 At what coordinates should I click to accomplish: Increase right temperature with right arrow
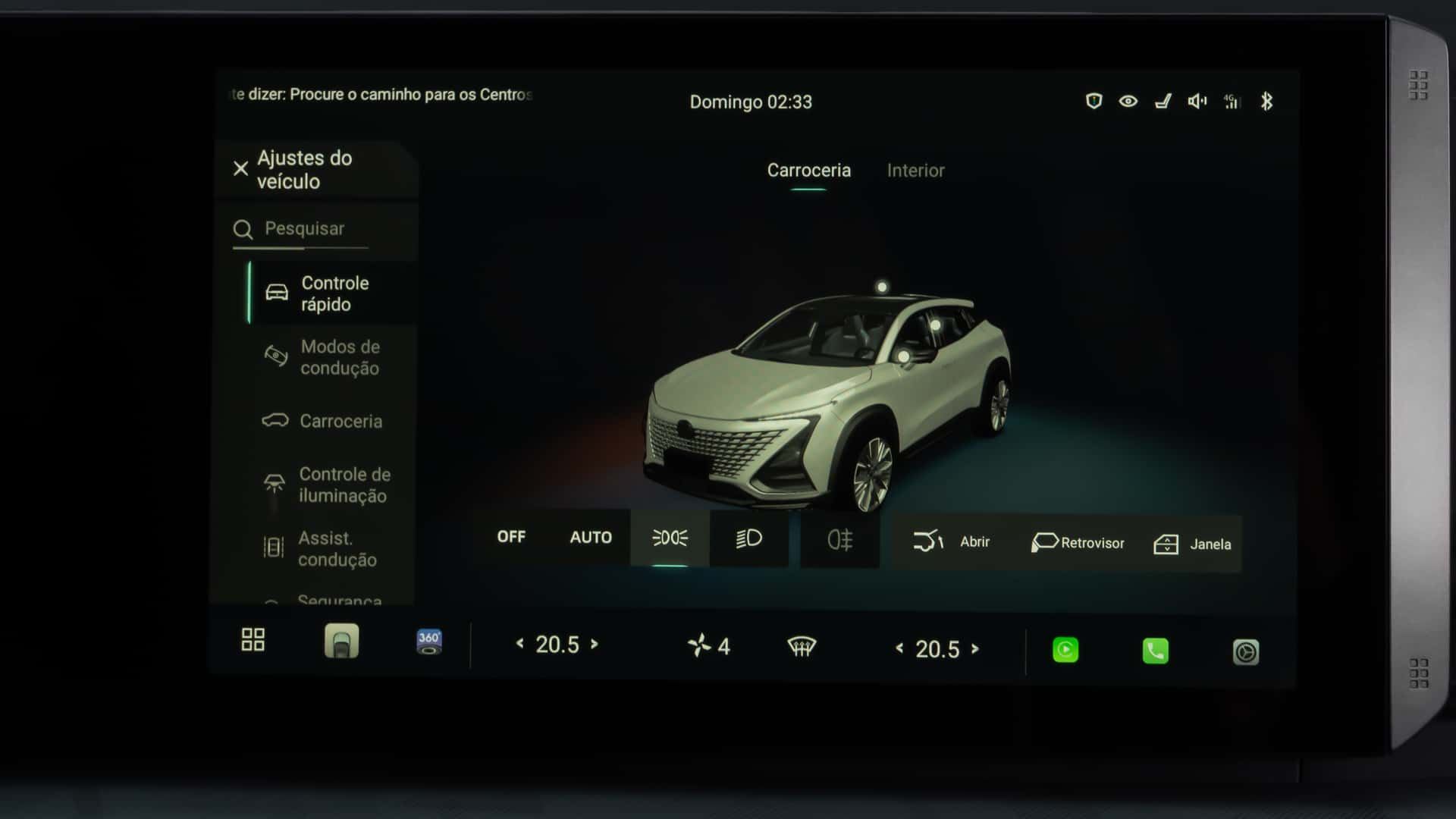tap(975, 648)
